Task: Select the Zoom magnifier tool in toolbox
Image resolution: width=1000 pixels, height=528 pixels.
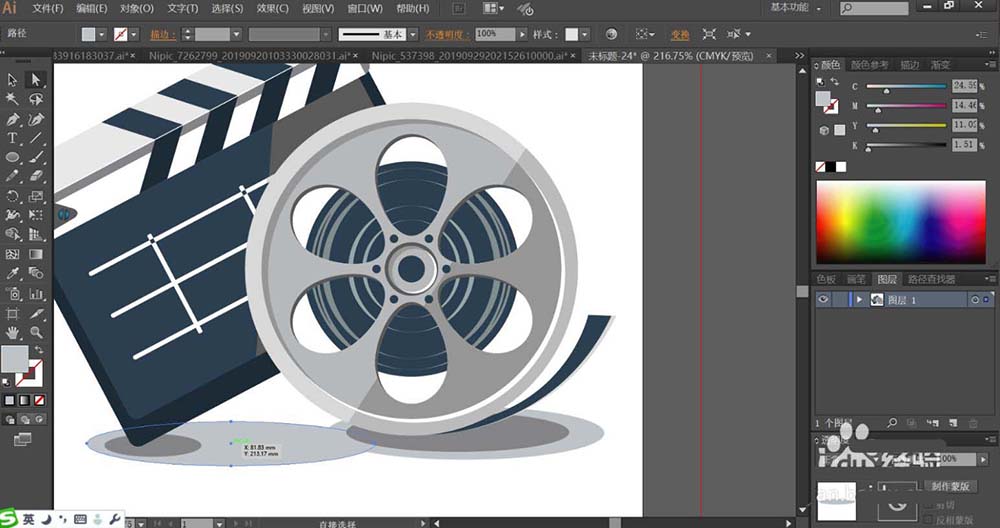Action: [36, 332]
